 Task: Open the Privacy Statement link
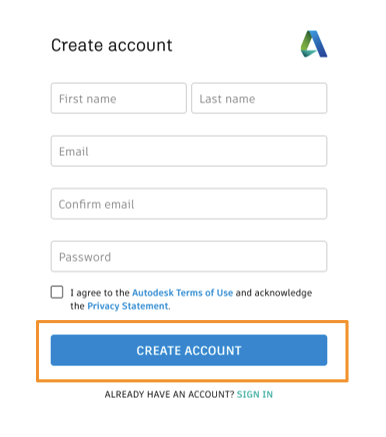[x=128, y=306]
